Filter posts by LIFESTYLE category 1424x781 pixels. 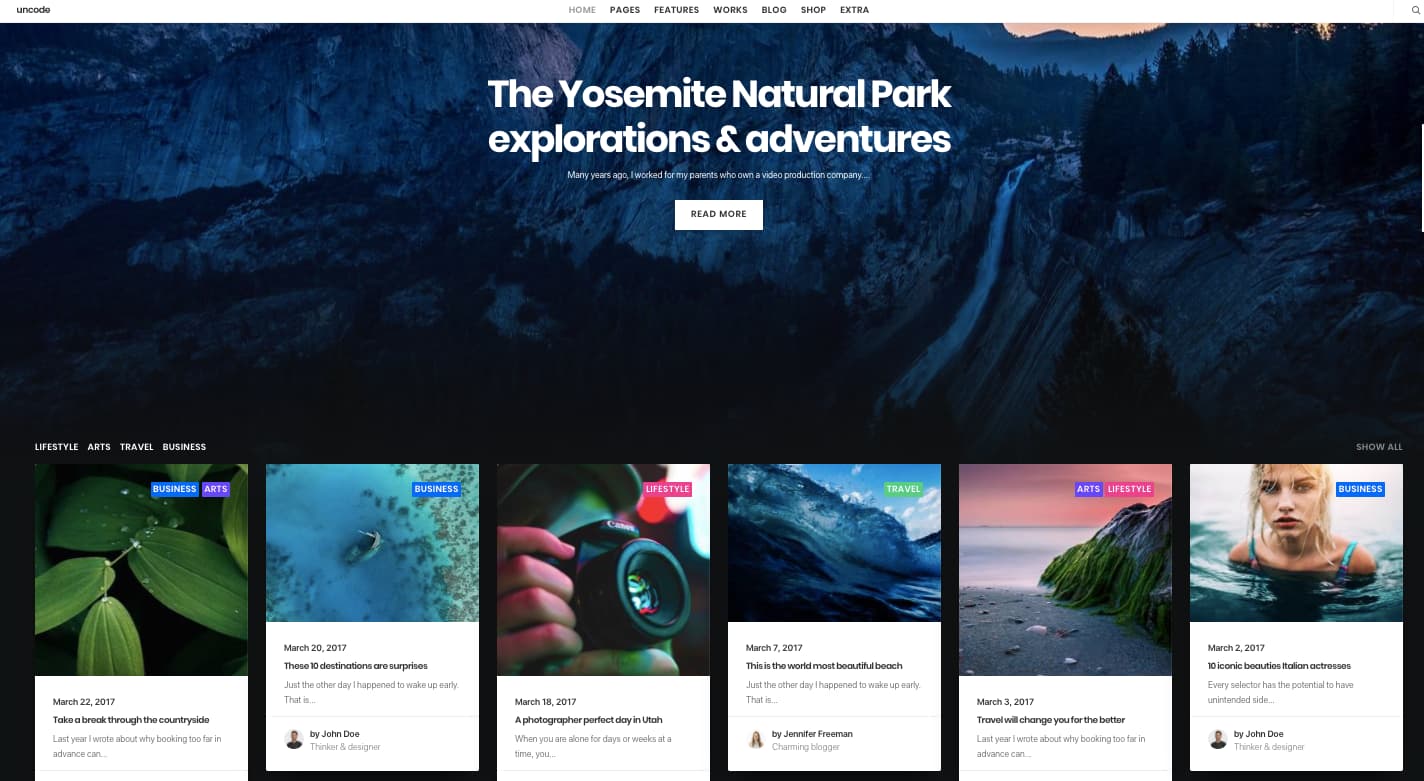(56, 447)
